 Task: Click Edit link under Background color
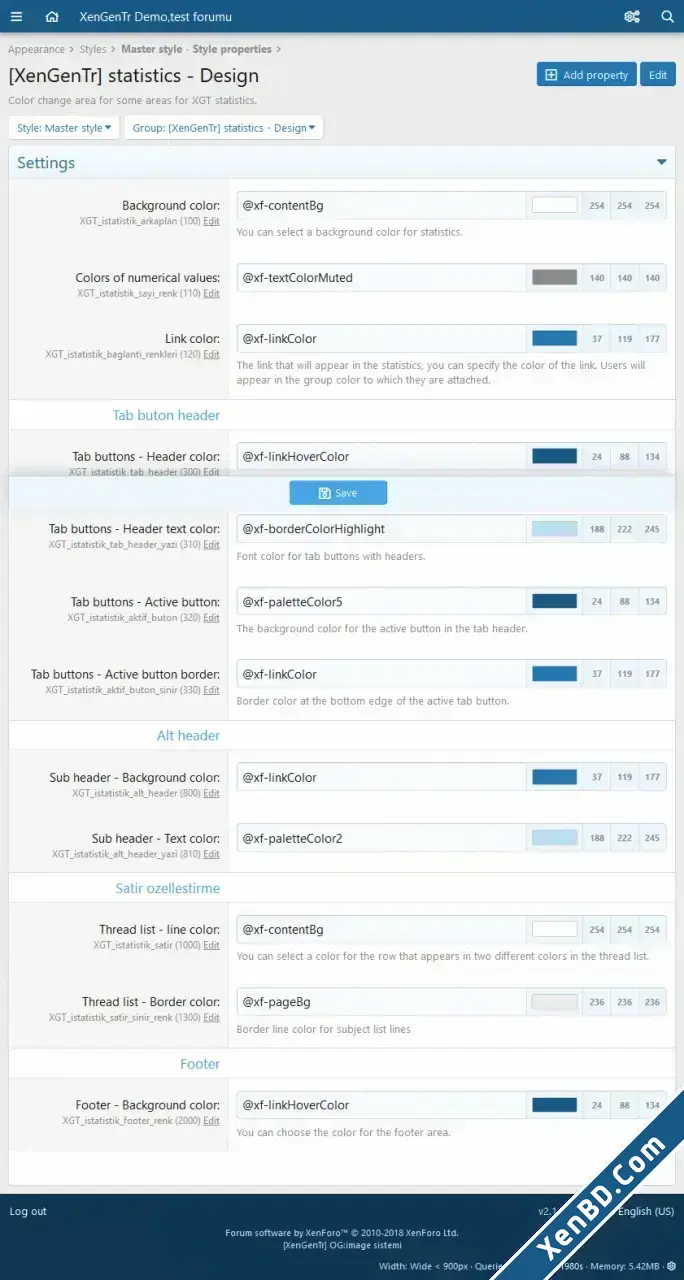pos(212,221)
